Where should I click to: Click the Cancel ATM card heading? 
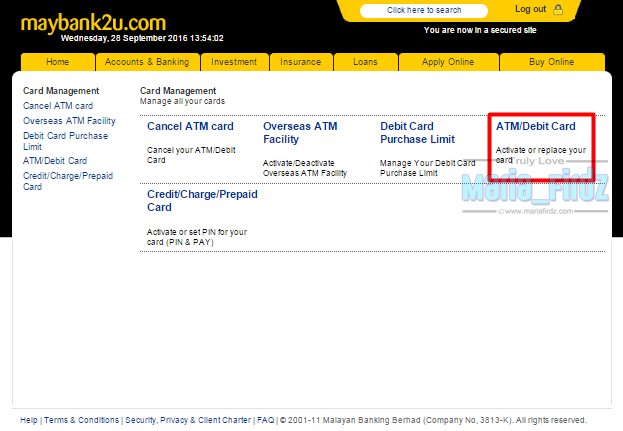tap(190, 126)
